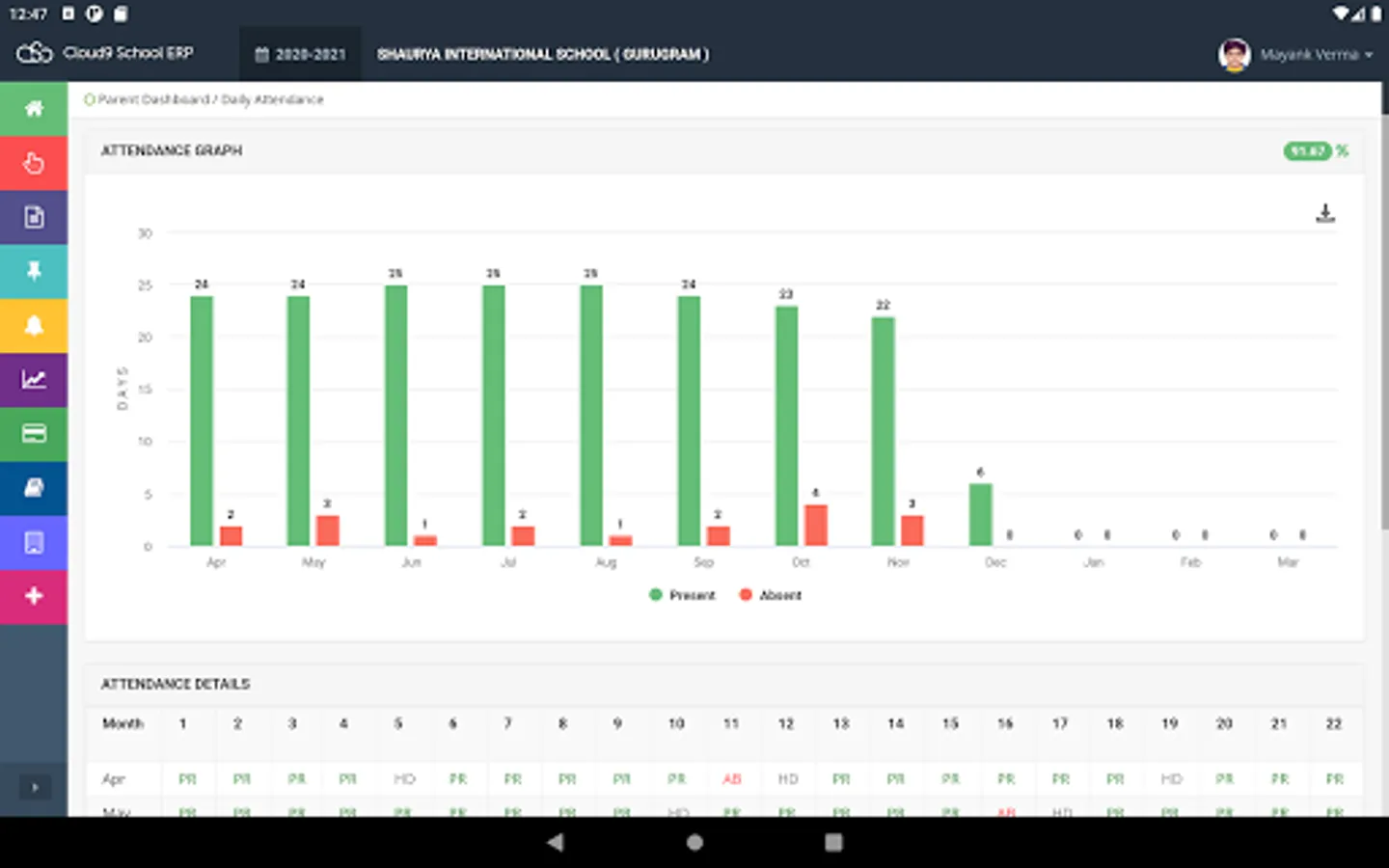Expand the collapsed sidebar arrow
Image resolution: width=1389 pixels, height=868 pixels.
pyautogui.click(x=35, y=787)
